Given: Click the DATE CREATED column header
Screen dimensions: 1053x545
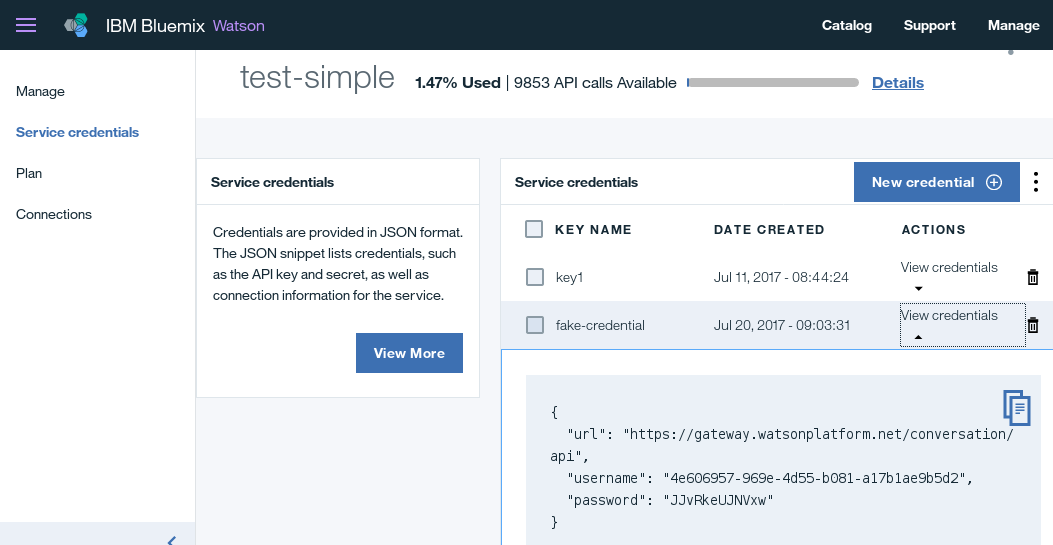Looking at the screenshot, I should point(769,230).
